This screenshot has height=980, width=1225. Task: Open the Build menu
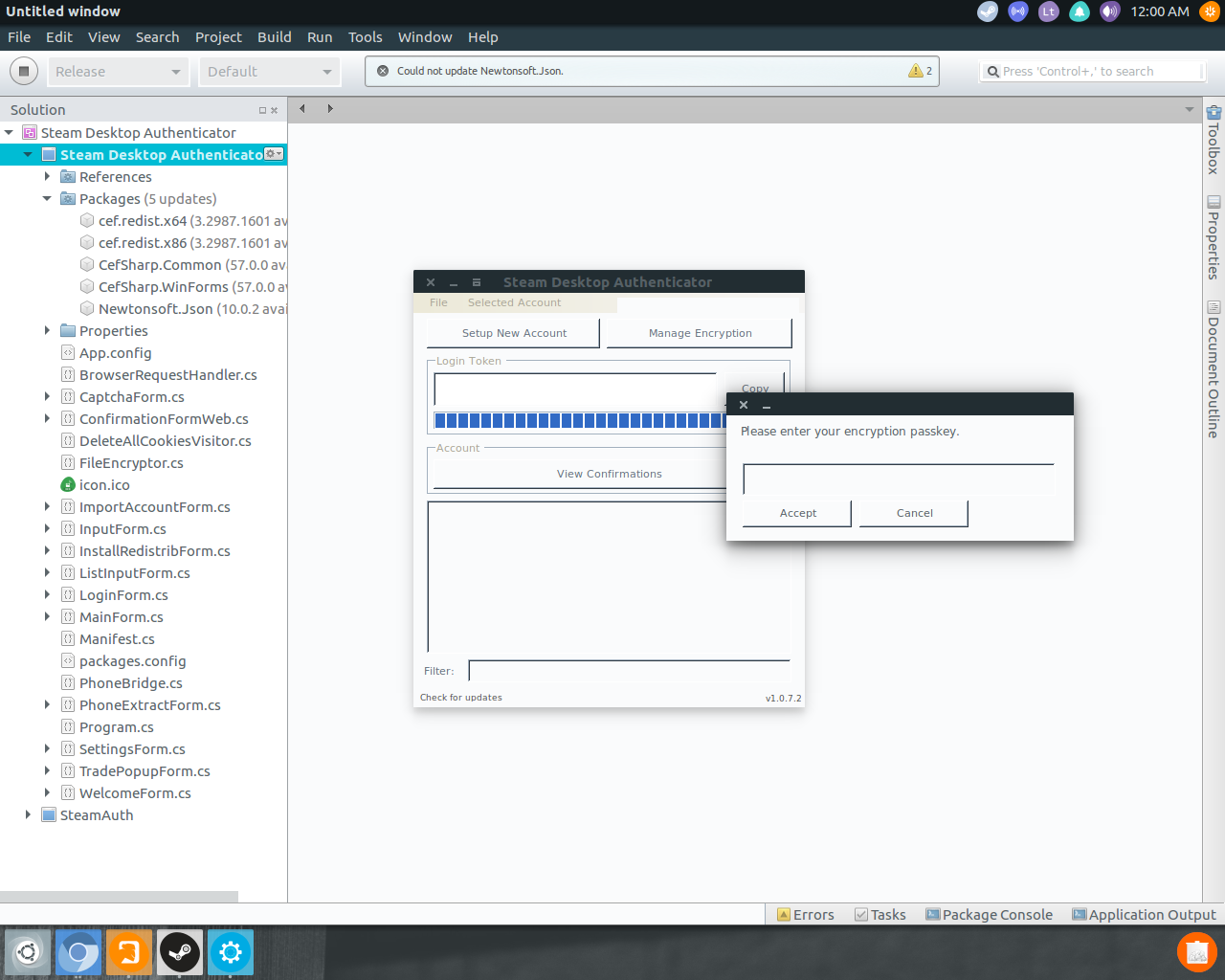[x=274, y=37]
